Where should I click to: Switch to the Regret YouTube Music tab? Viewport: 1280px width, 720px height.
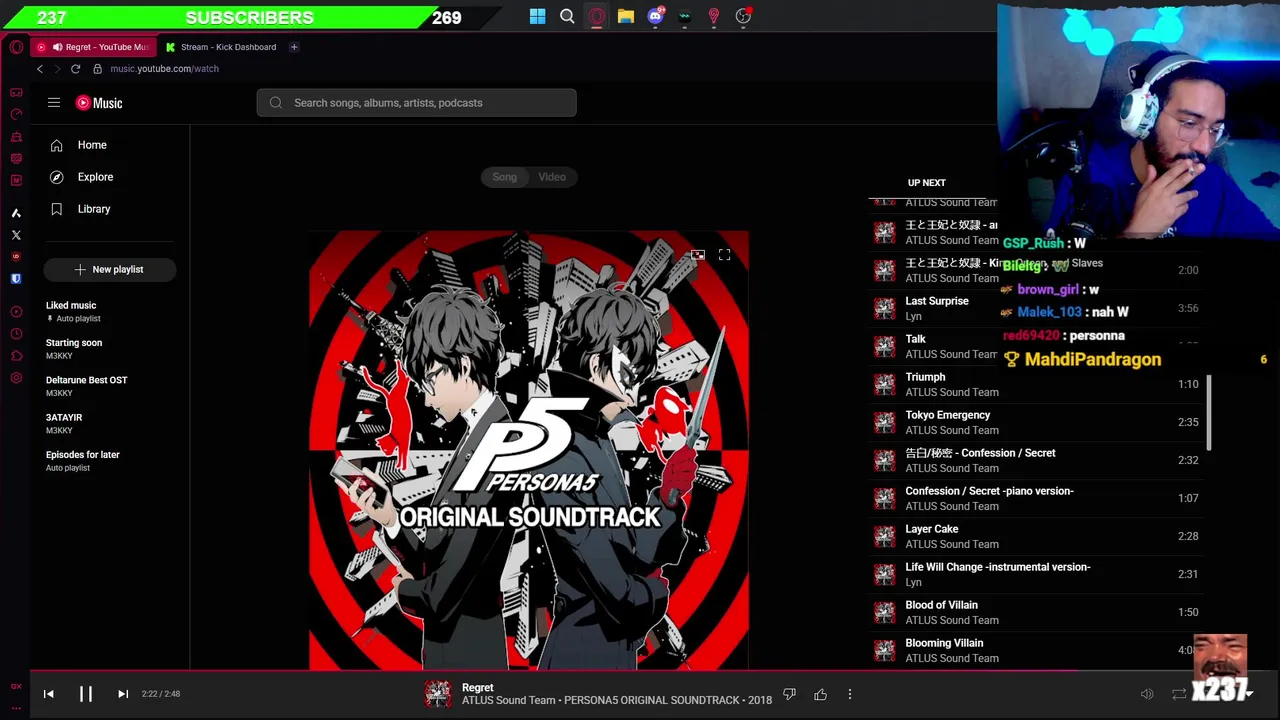(x=95, y=47)
